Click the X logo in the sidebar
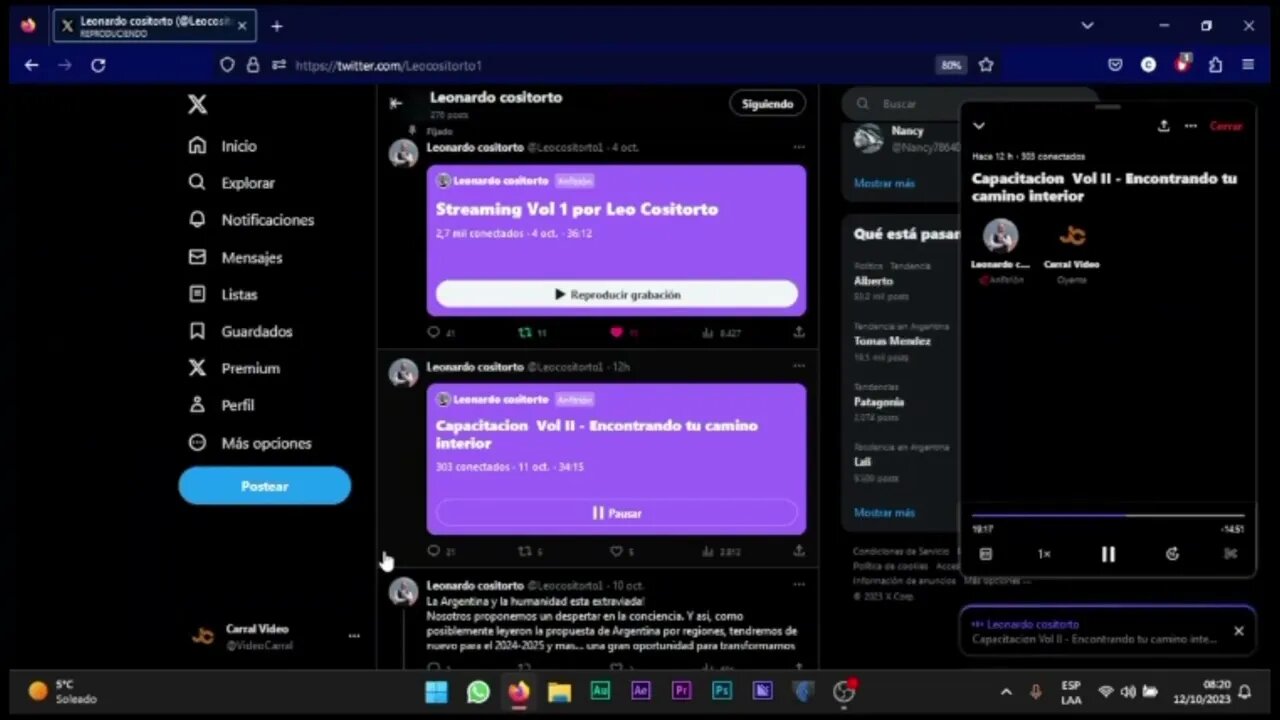1280x720 pixels. tap(198, 104)
